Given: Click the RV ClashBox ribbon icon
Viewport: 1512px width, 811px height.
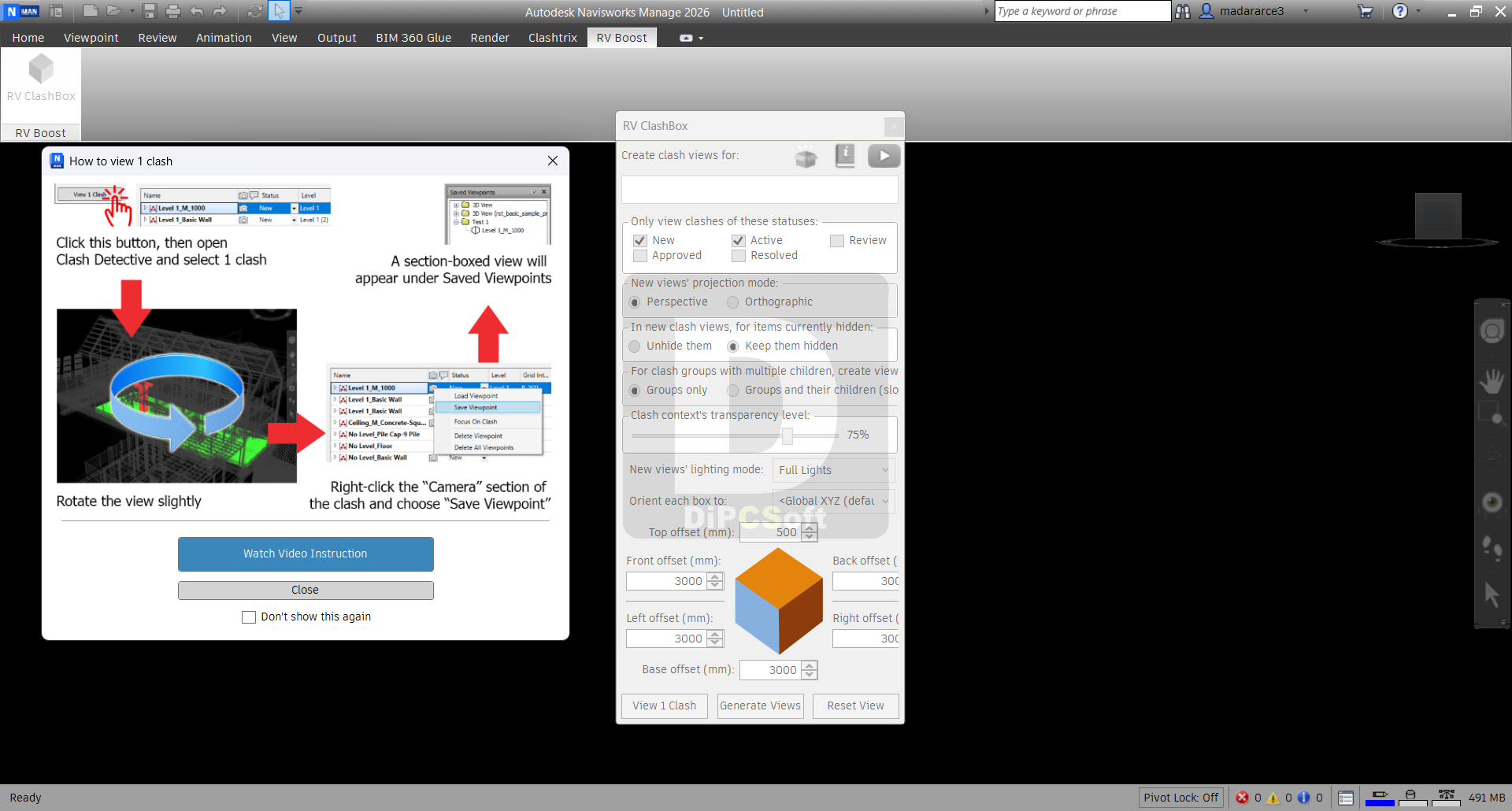Looking at the screenshot, I should coord(41,78).
